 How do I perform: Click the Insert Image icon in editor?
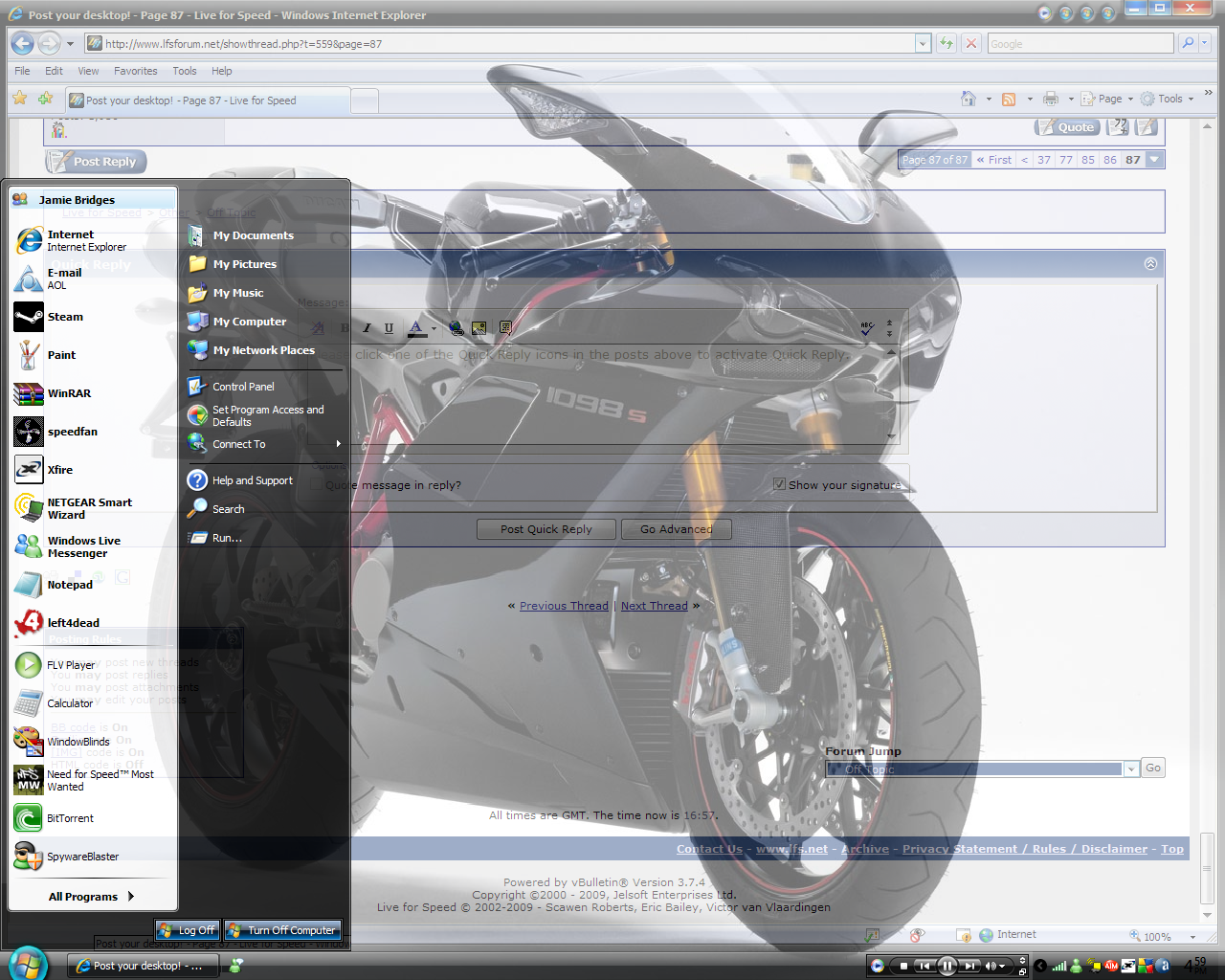(479, 328)
